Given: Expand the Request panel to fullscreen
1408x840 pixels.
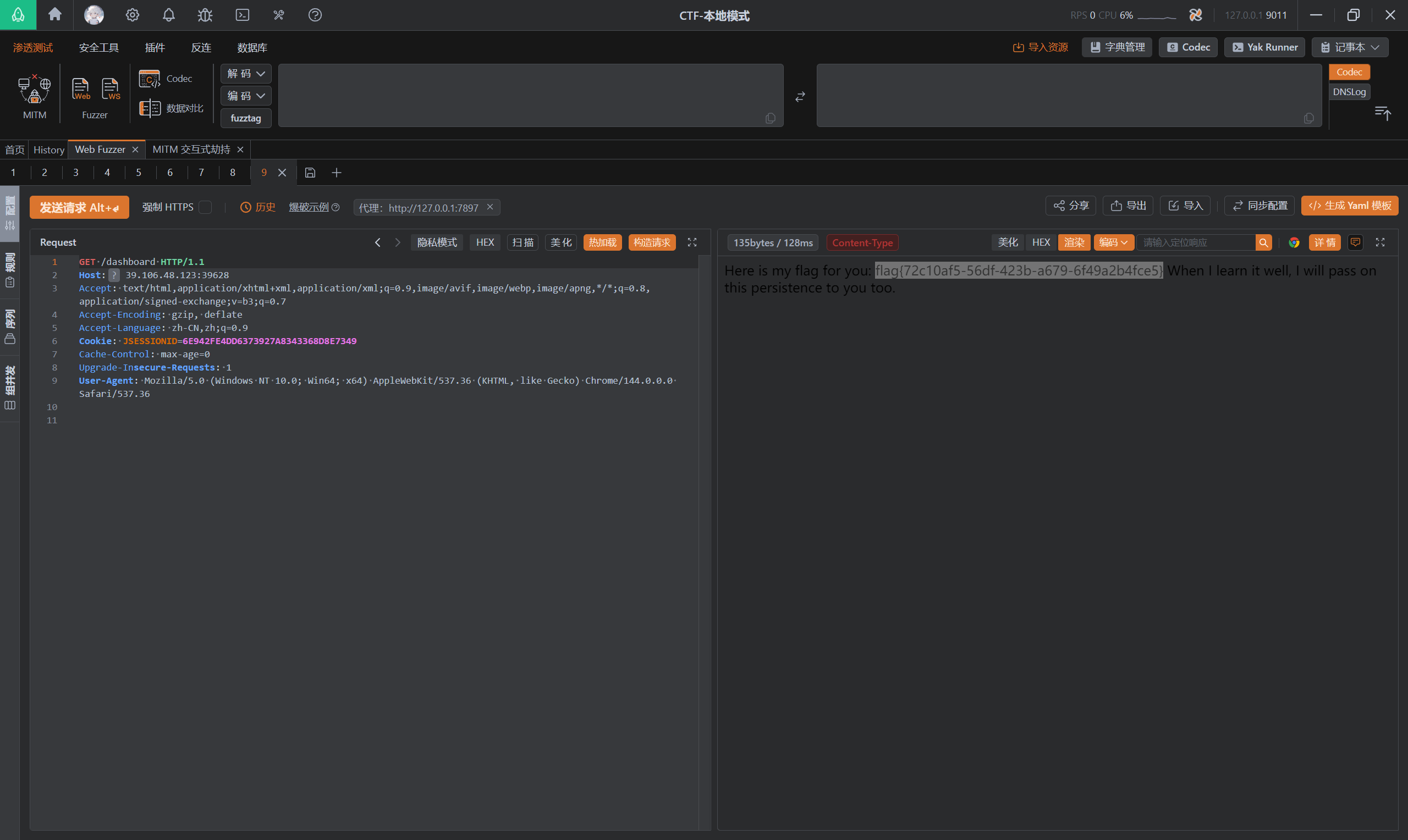Looking at the screenshot, I should pyautogui.click(x=692, y=242).
